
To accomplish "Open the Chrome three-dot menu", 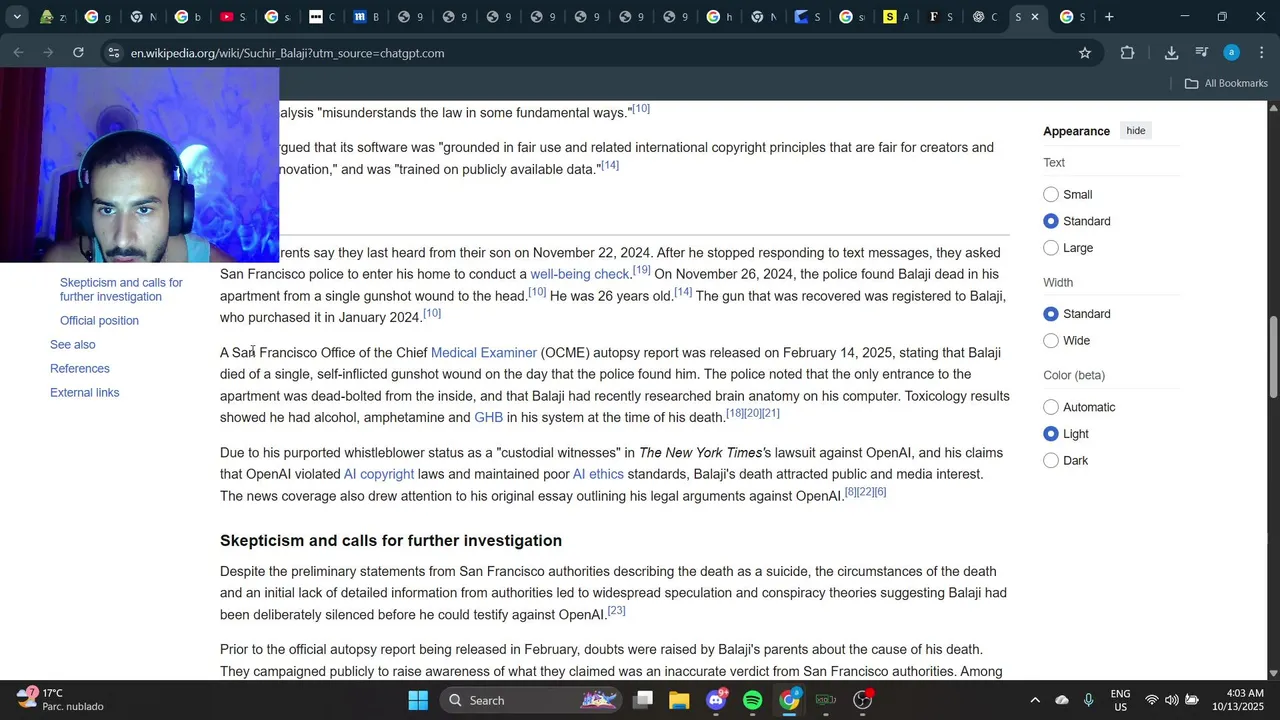I will point(1262,53).
